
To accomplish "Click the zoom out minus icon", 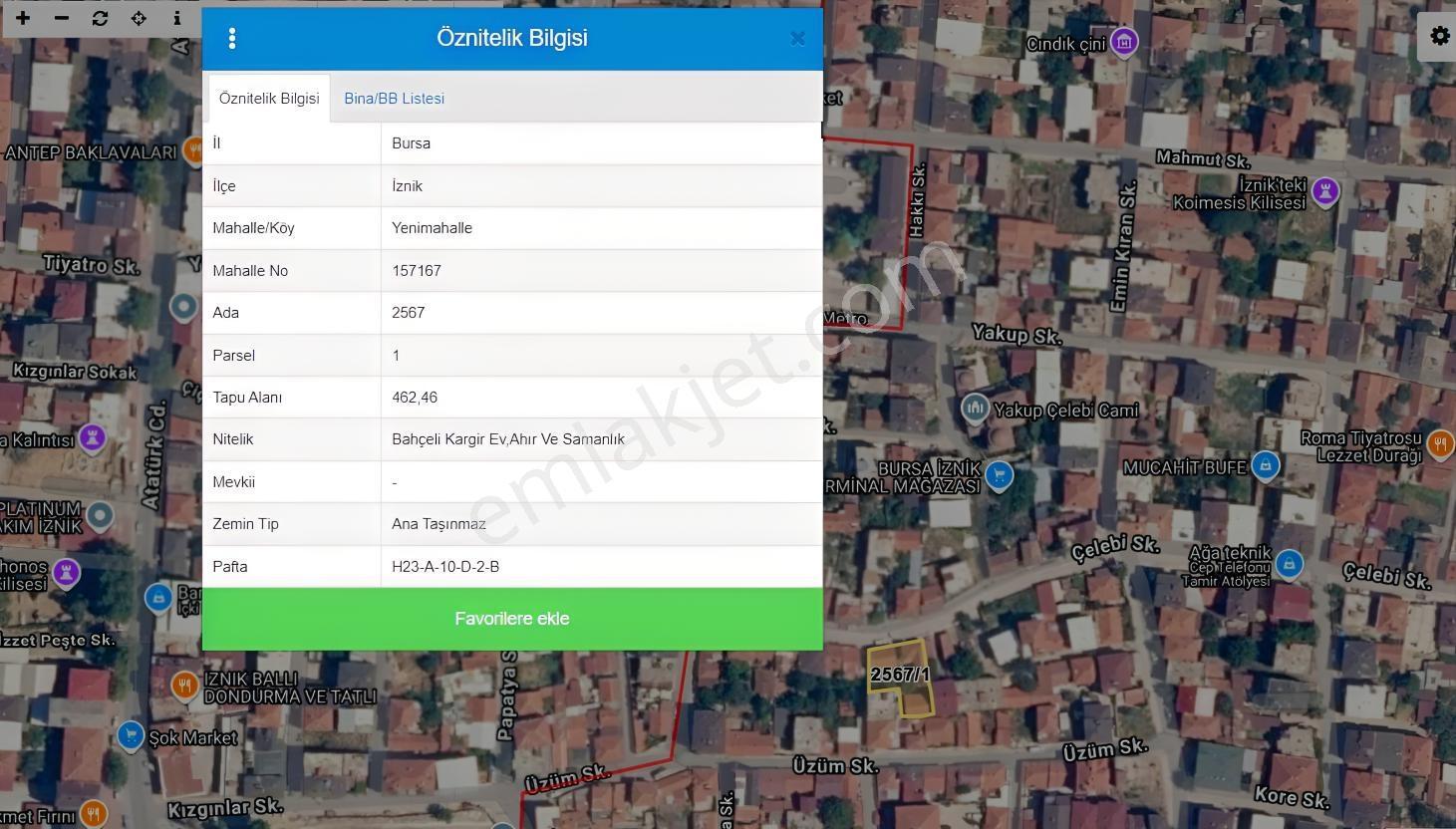I will pos(61,18).
